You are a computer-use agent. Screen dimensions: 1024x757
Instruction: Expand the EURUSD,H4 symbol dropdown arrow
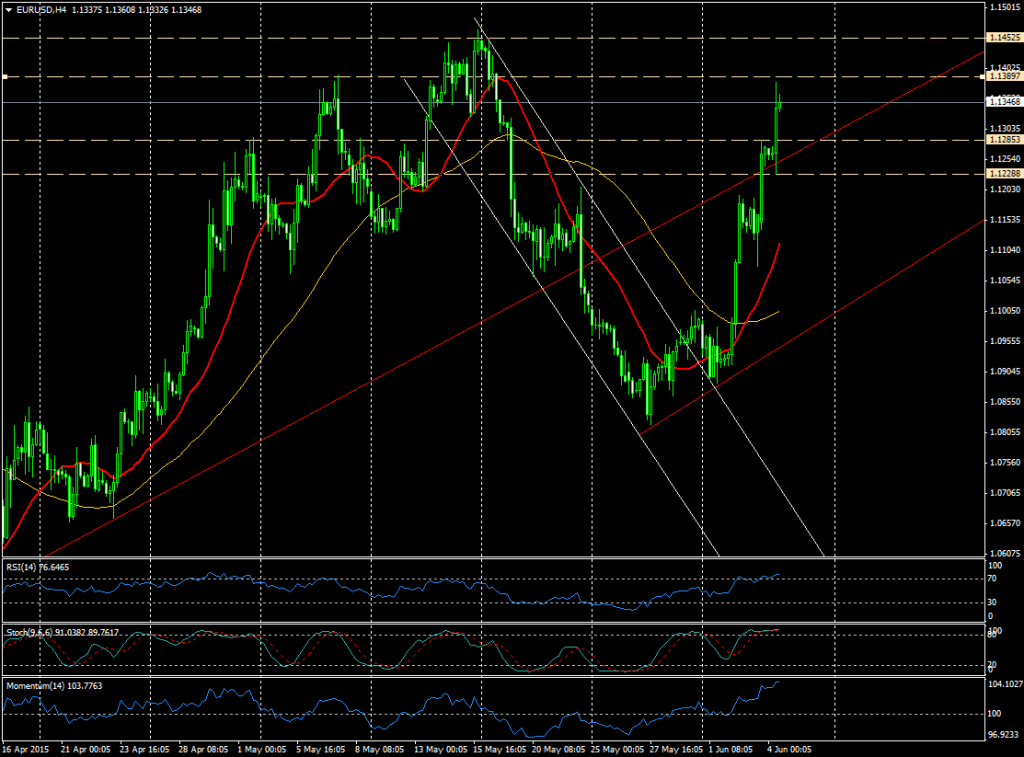[9, 9]
